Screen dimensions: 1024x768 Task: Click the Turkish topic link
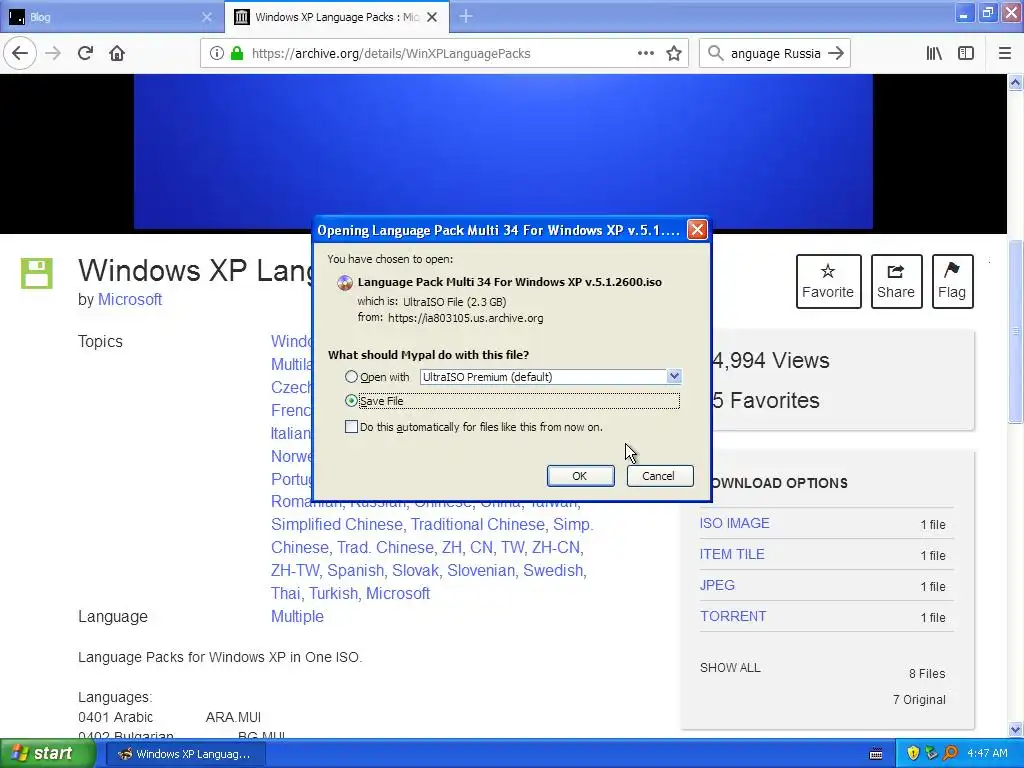333,593
